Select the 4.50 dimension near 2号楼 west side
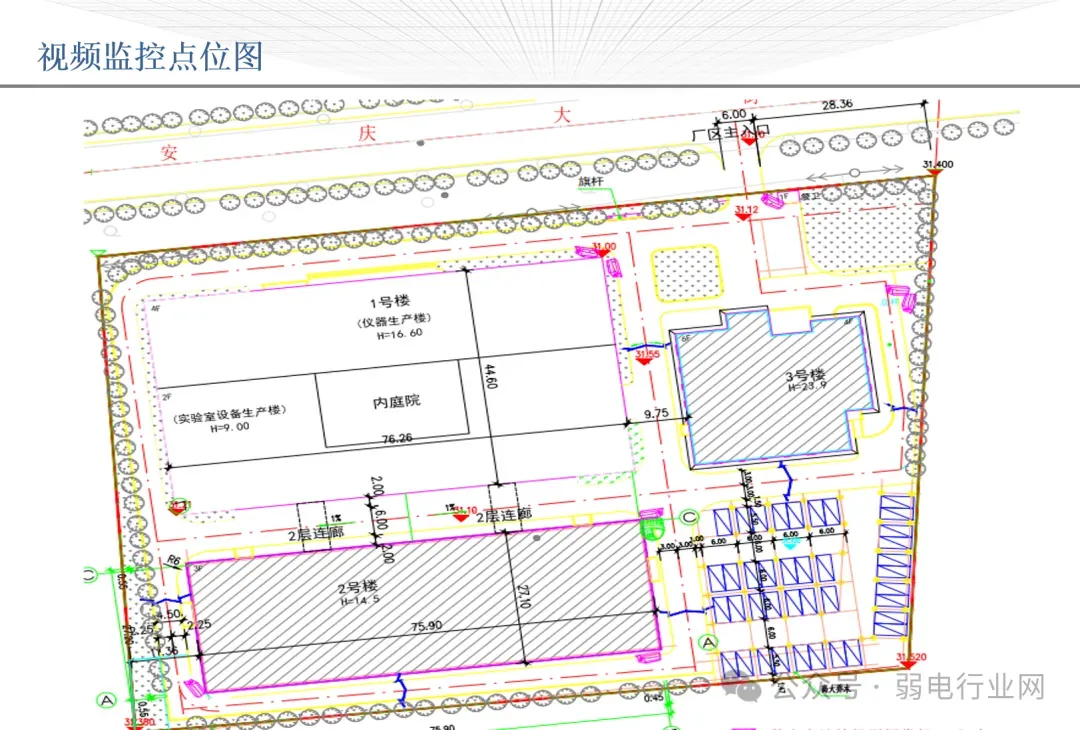This screenshot has width=1080, height=730. [169, 614]
